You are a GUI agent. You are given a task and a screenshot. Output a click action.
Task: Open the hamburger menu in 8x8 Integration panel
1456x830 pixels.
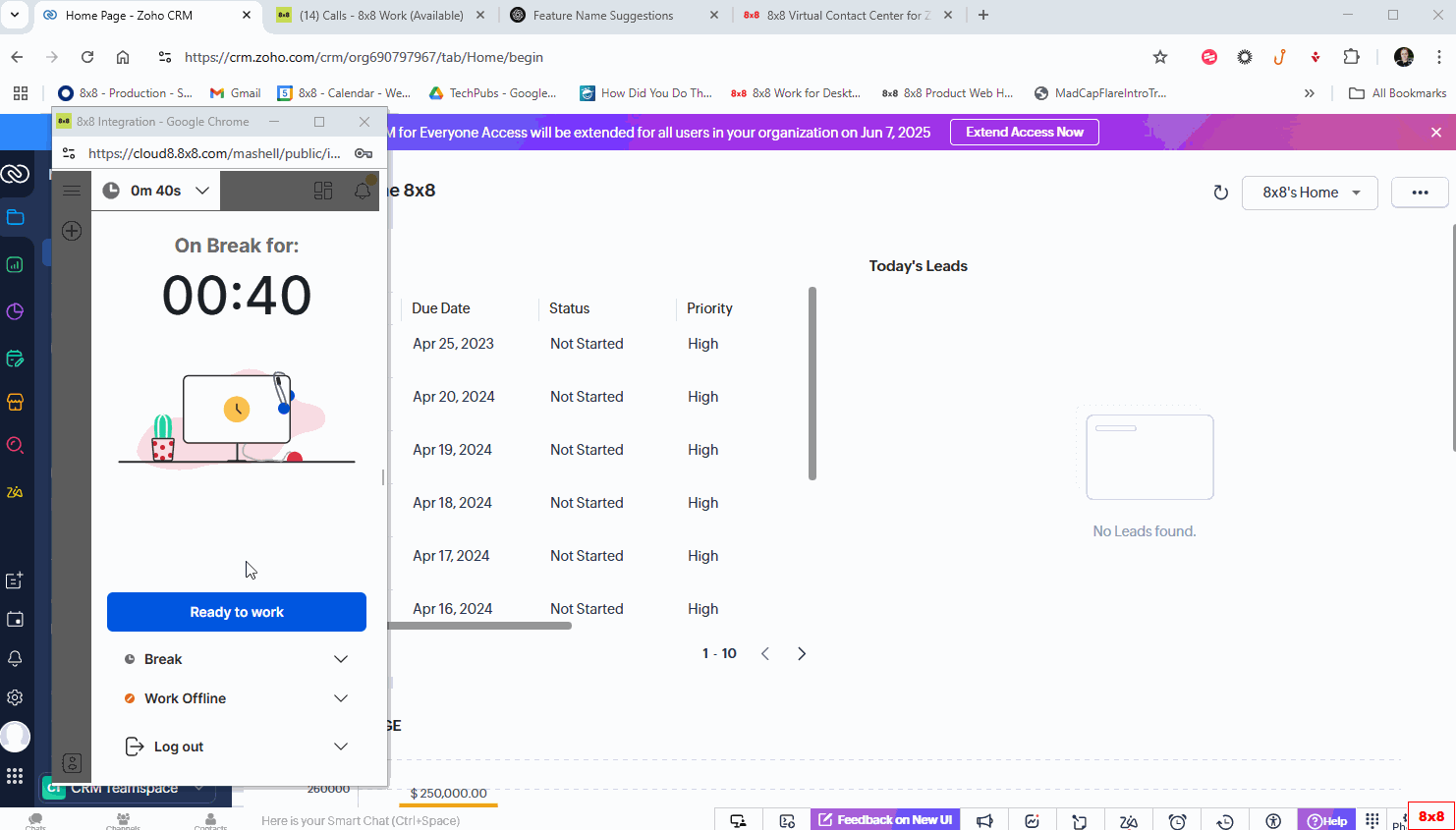[72, 191]
